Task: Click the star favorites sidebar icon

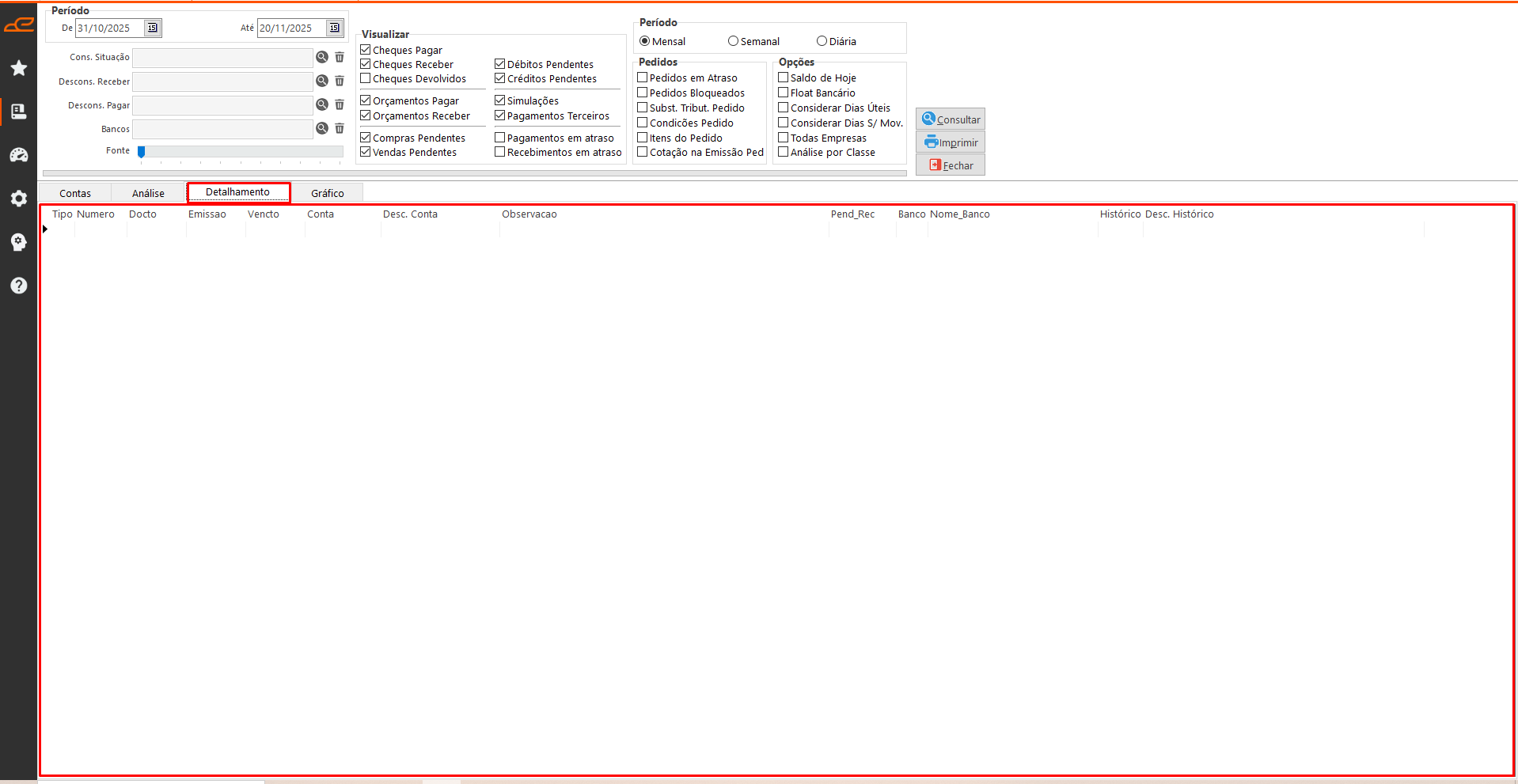Action: coord(19,68)
